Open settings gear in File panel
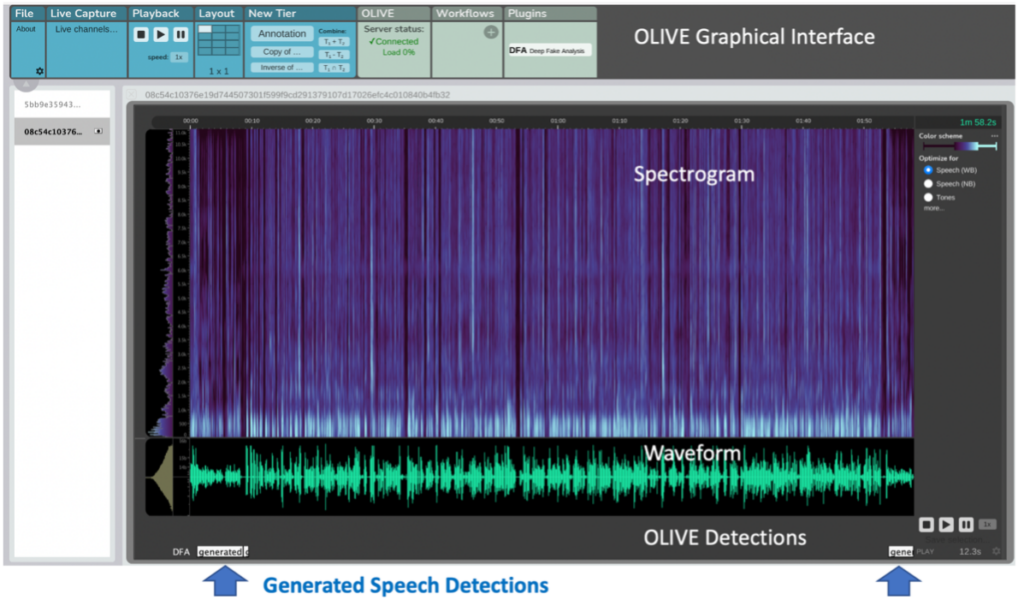The width and height of the screenshot is (1024, 606). tap(40, 71)
